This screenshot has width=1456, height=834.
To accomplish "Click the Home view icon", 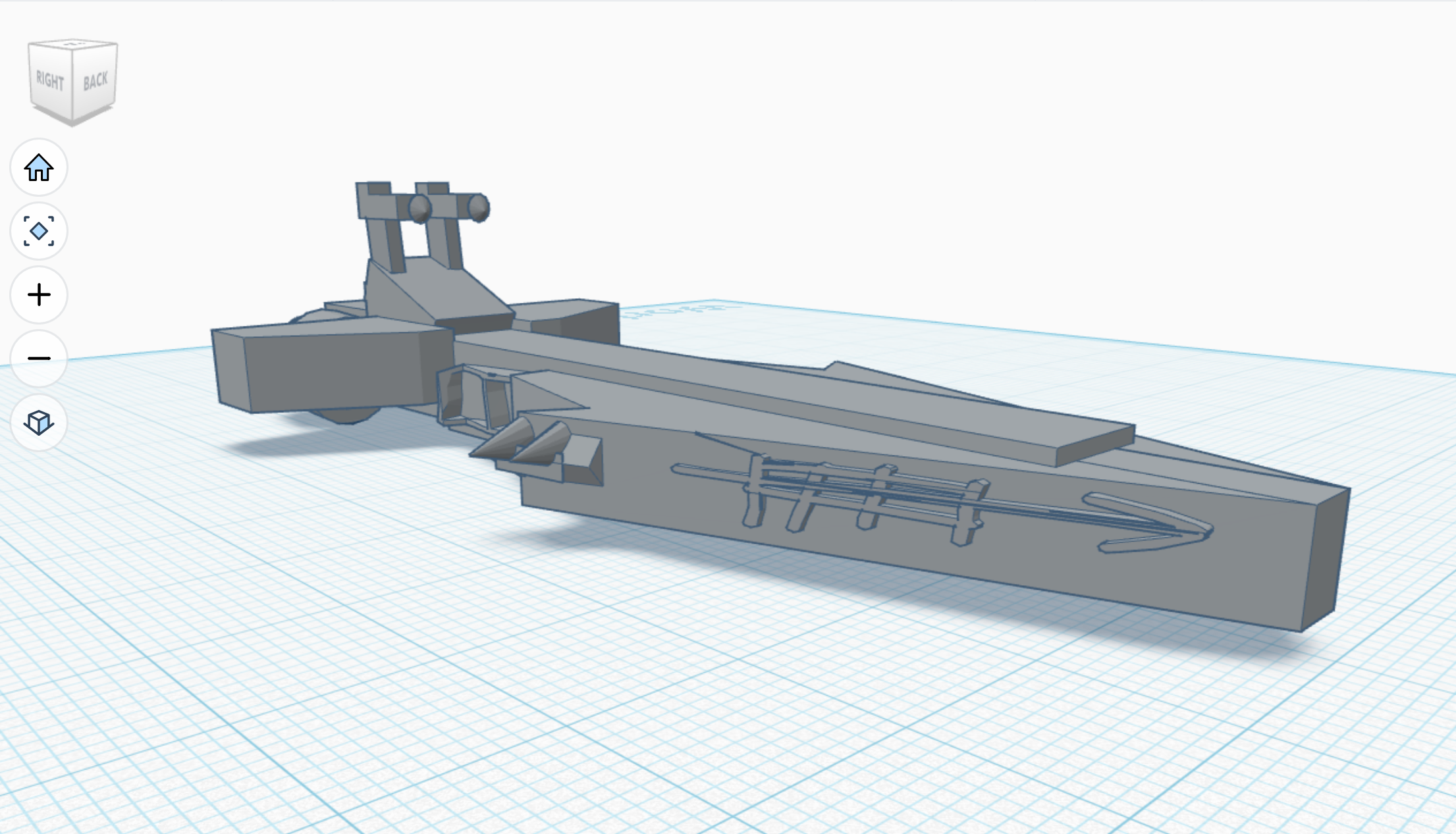I will pos(39,168).
